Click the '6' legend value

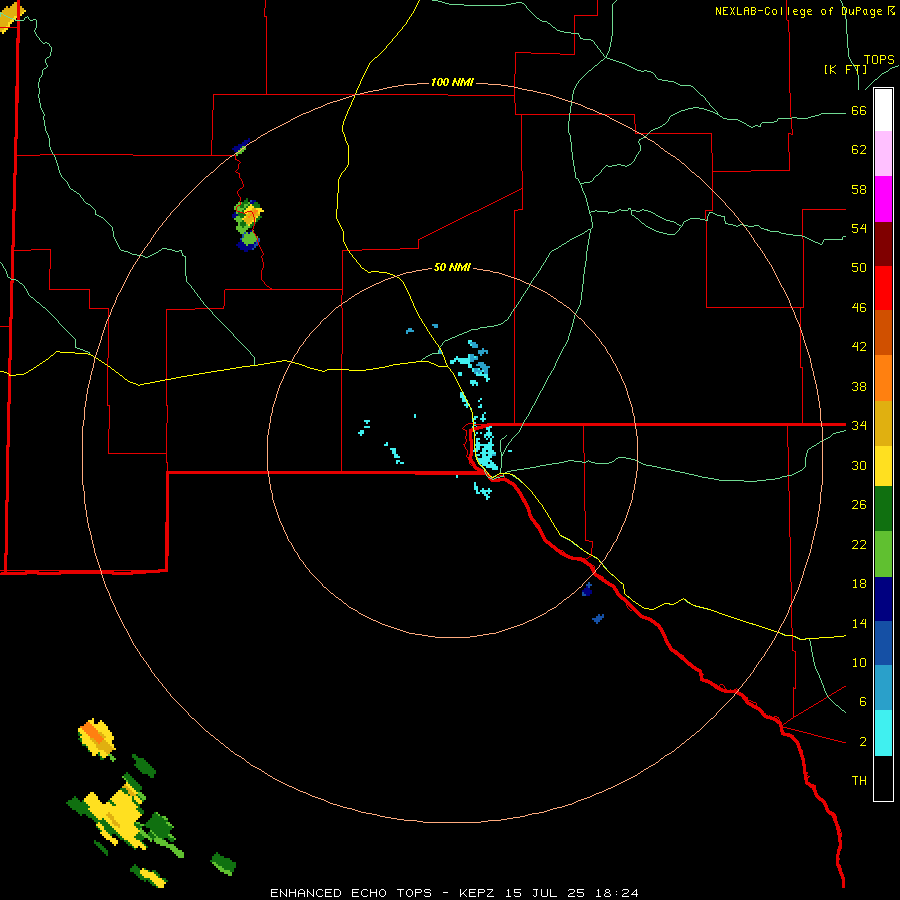pyautogui.click(x=863, y=702)
